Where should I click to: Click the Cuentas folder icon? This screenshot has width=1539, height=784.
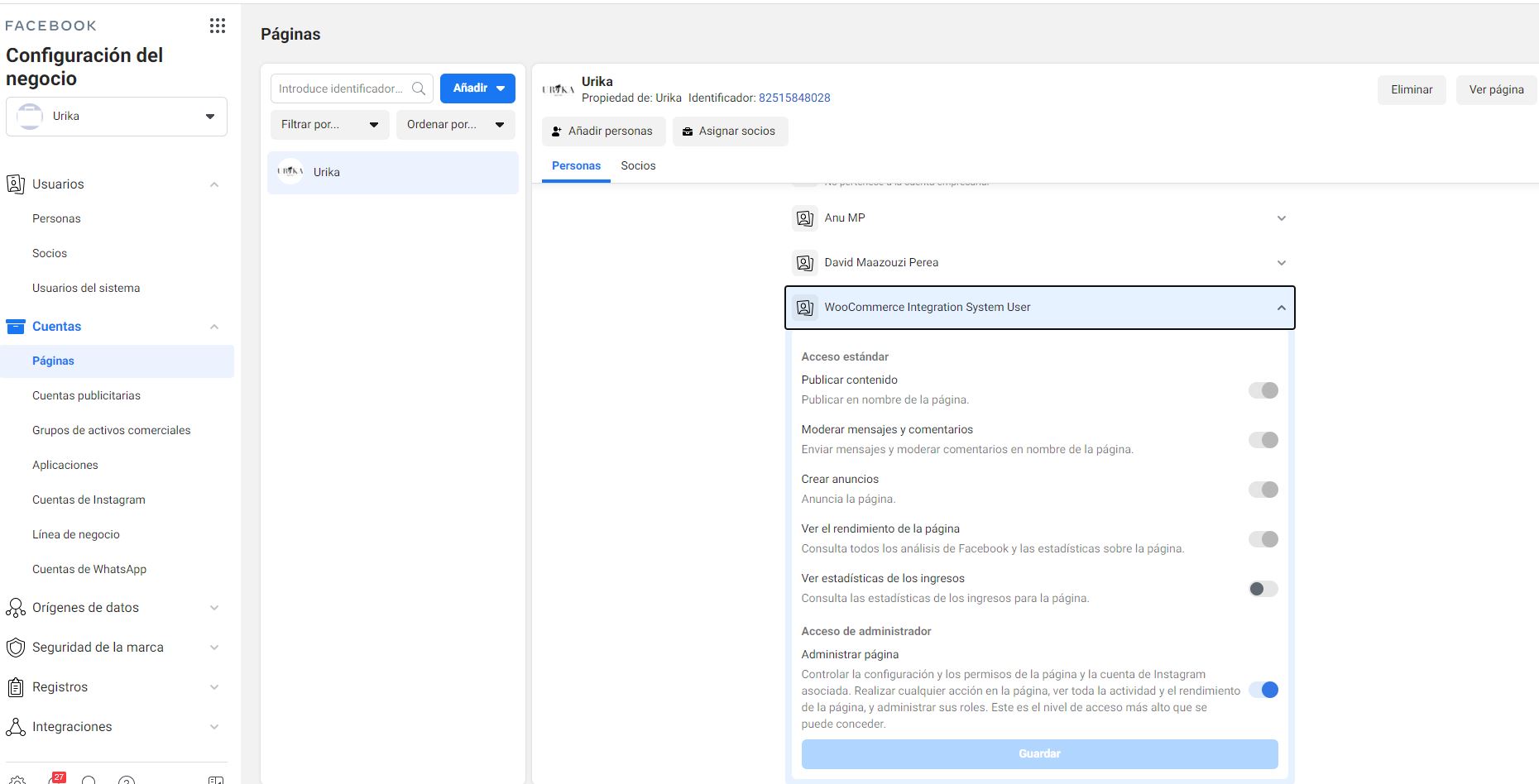pyautogui.click(x=15, y=326)
